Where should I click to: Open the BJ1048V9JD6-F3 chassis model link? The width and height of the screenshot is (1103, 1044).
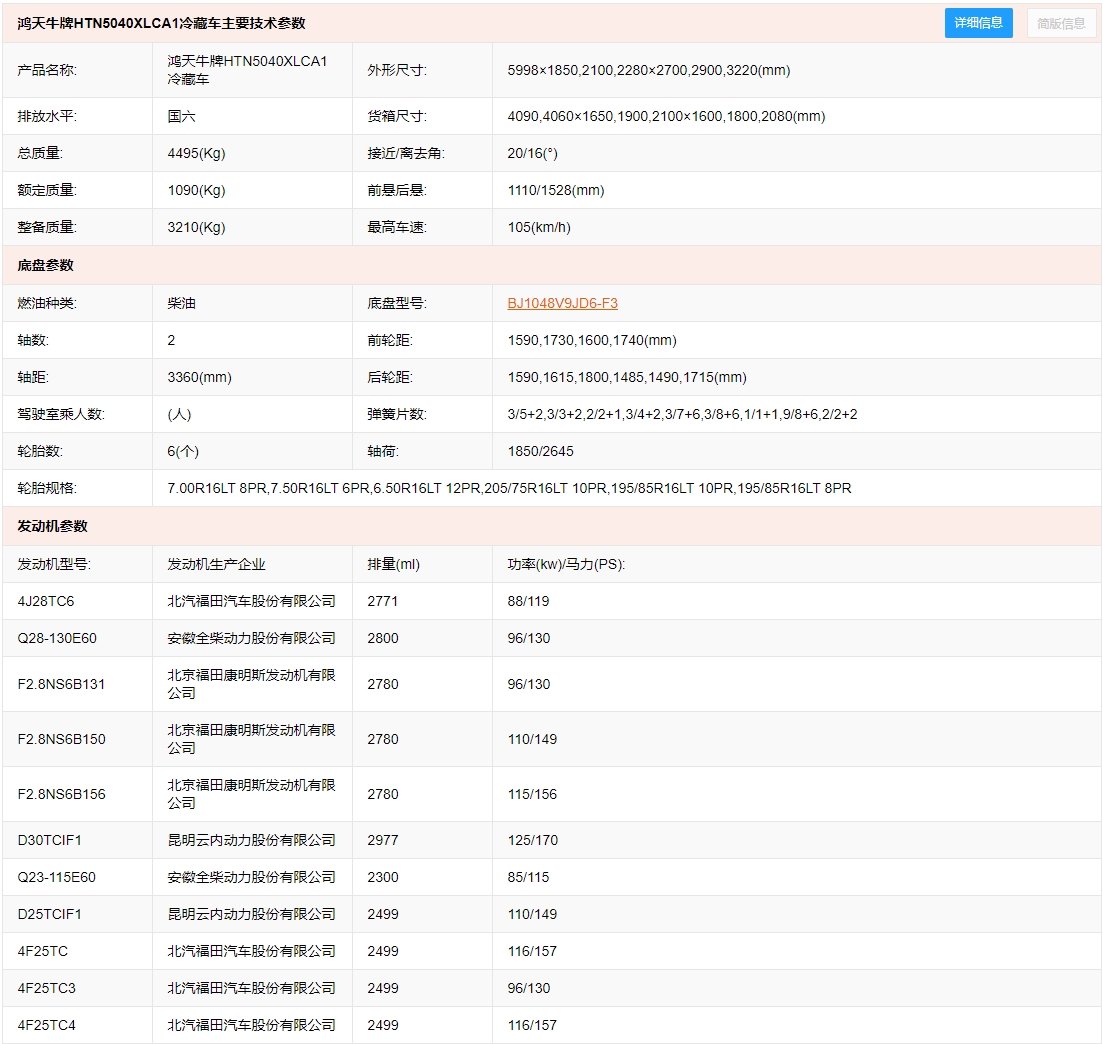[562, 303]
